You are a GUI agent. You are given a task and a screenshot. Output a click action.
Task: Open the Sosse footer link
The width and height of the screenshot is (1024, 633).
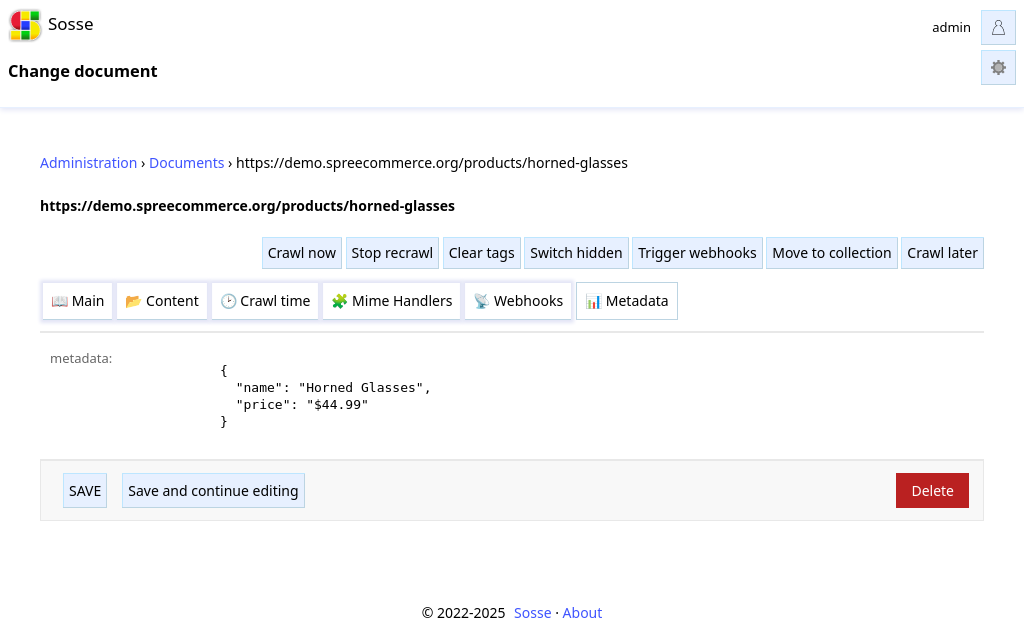coord(532,613)
